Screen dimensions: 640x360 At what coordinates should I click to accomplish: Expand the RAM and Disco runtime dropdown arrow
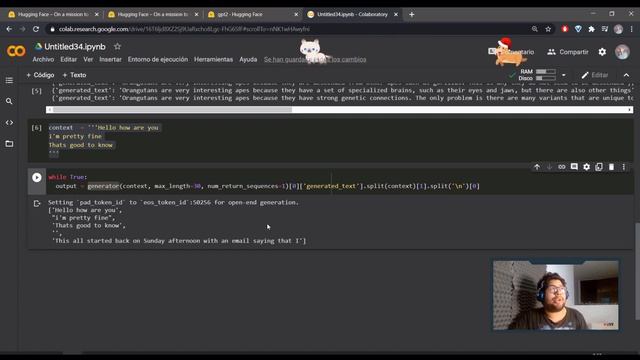click(564, 75)
